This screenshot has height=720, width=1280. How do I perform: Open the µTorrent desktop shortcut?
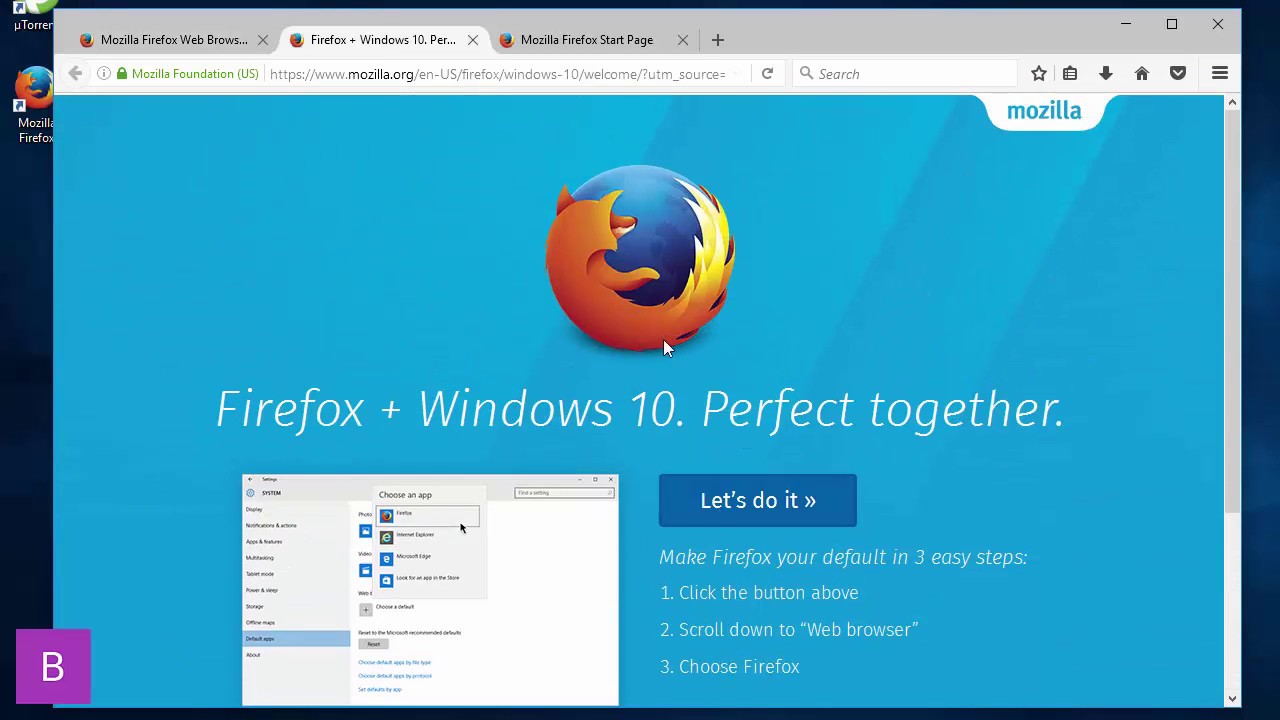(x=34, y=16)
